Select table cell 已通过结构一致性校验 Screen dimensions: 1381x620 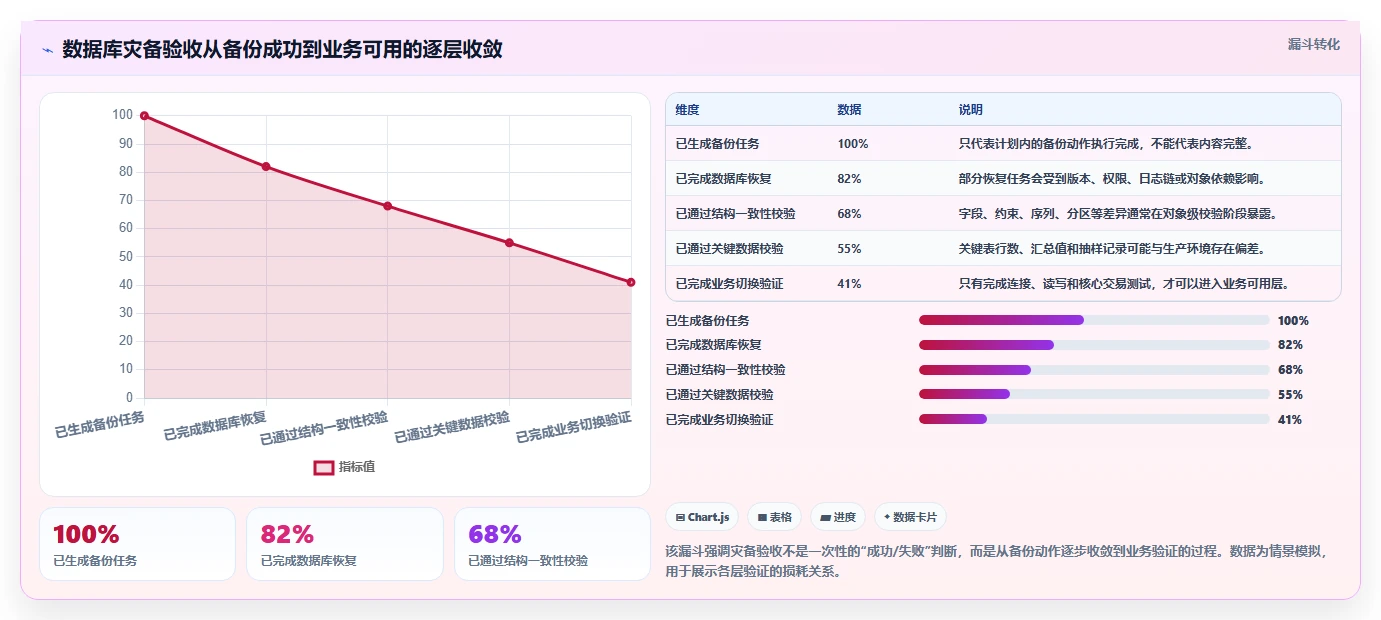click(x=735, y=214)
